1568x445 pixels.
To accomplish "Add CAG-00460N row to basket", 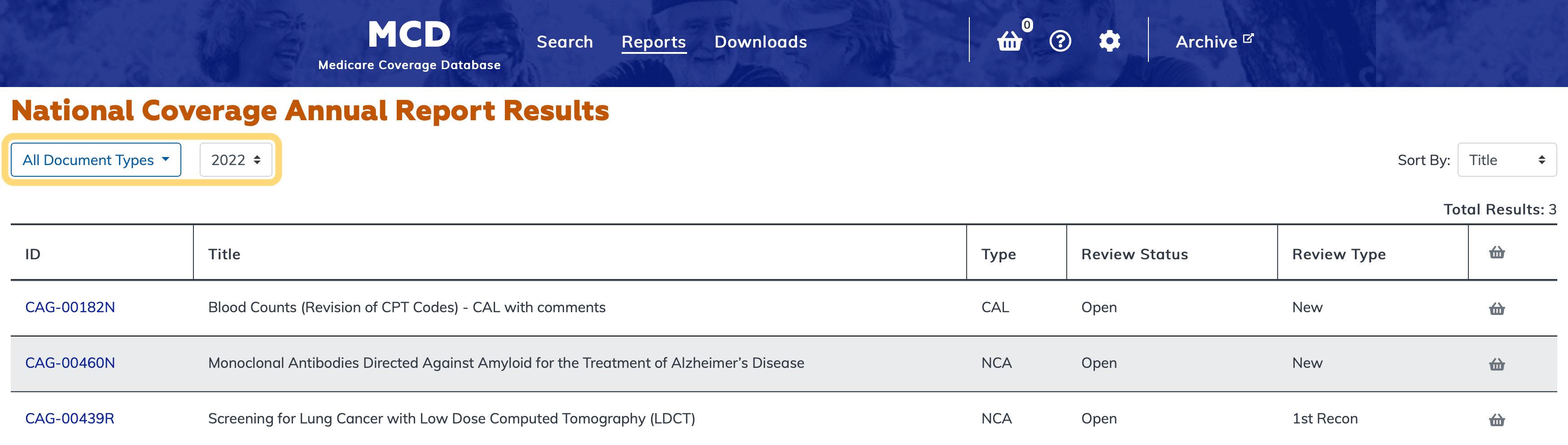I will 1496,364.
